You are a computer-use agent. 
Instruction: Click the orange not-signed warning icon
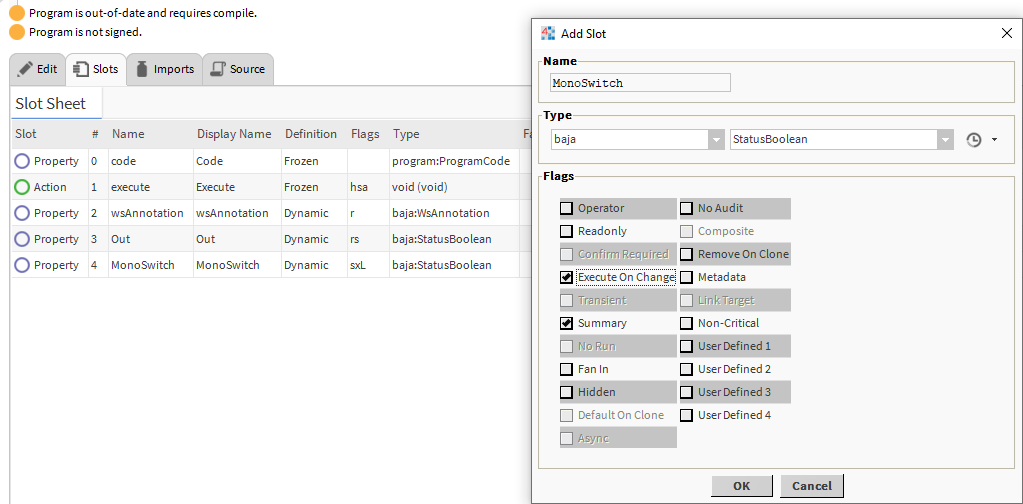pyautogui.click(x=16, y=31)
